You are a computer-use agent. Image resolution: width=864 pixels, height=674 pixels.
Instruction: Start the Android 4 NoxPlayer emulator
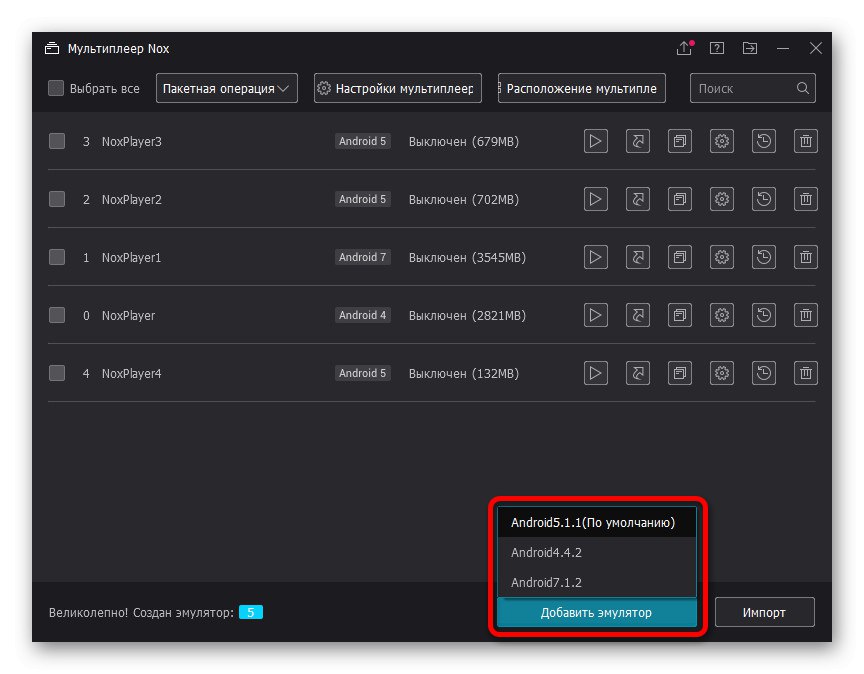pyautogui.click(x=596, y=315)
